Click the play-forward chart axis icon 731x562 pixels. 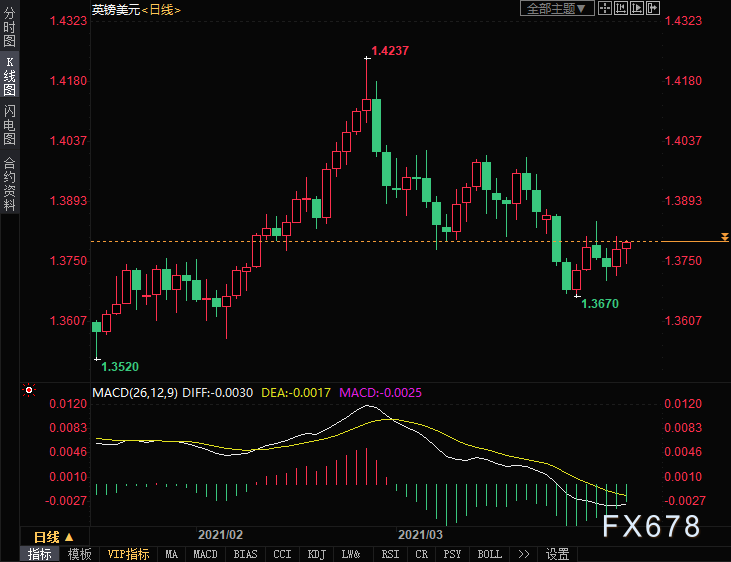(637, 8)
